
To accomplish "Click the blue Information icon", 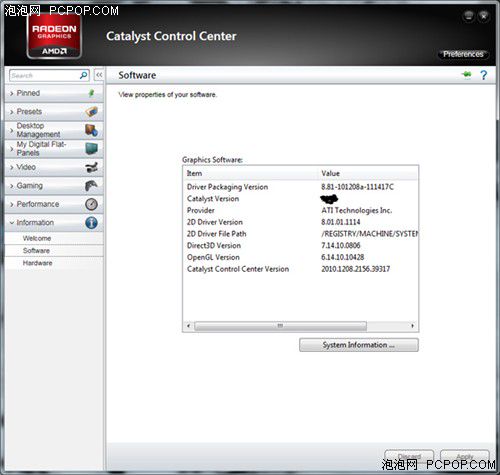I will (91, 222).
